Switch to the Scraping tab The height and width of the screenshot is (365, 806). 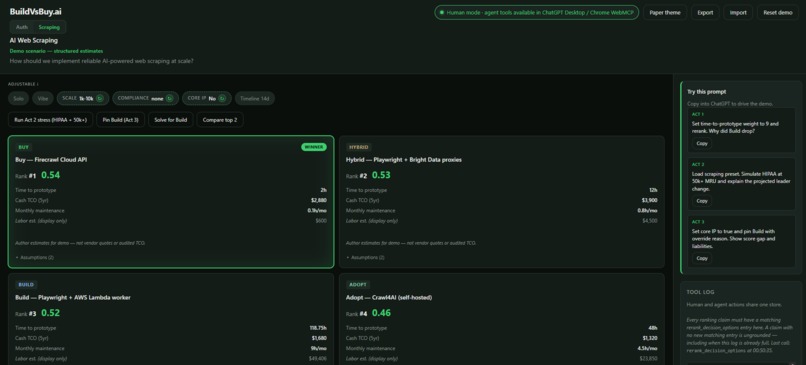(49, 27)
